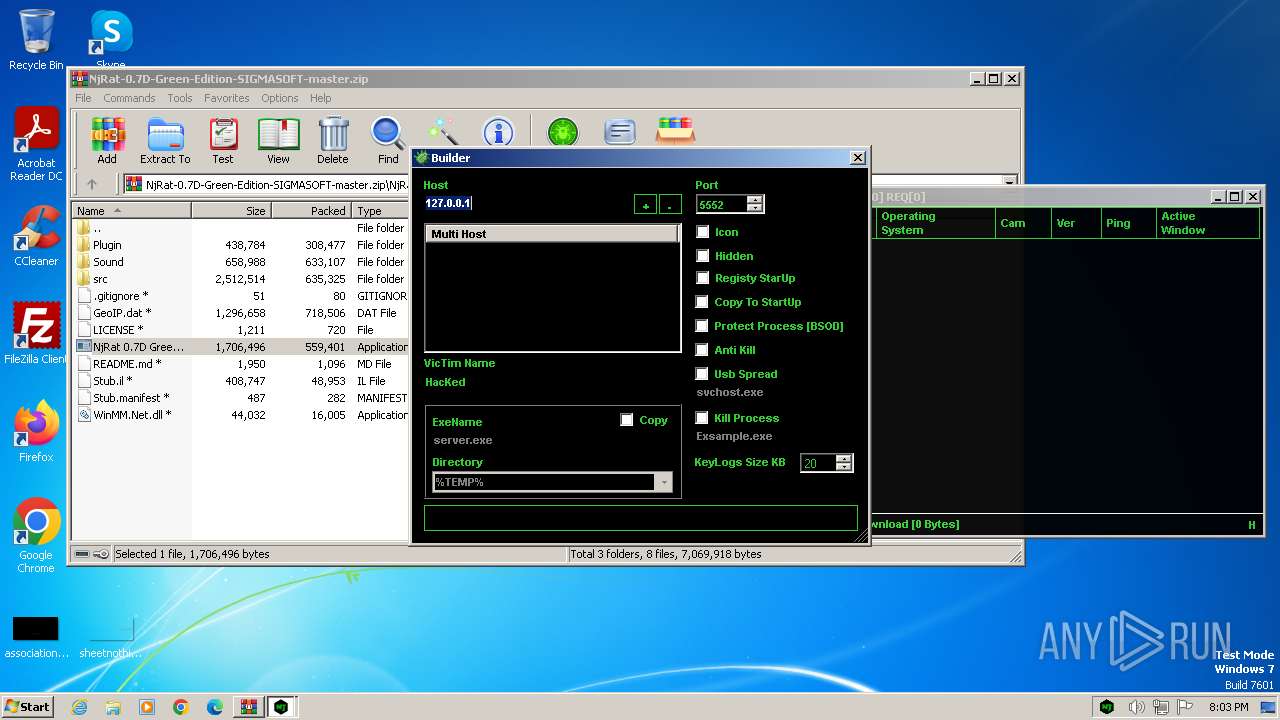The height and width of the screenshot is (720, 1280).
Task: Select the Skype desktop shortcut
Action: coord(110,40)
